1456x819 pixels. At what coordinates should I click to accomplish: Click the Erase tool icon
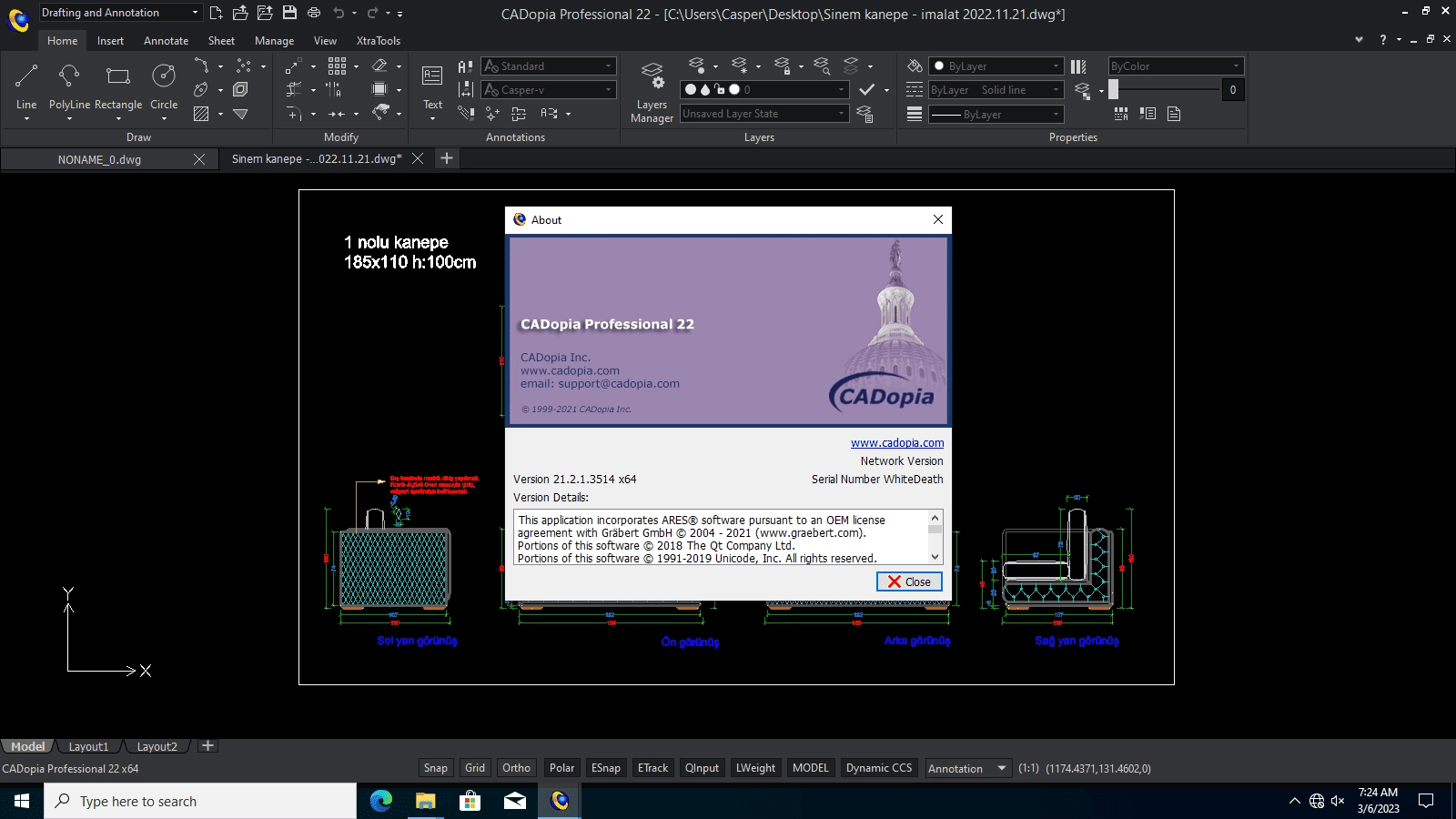click(380, 66)
